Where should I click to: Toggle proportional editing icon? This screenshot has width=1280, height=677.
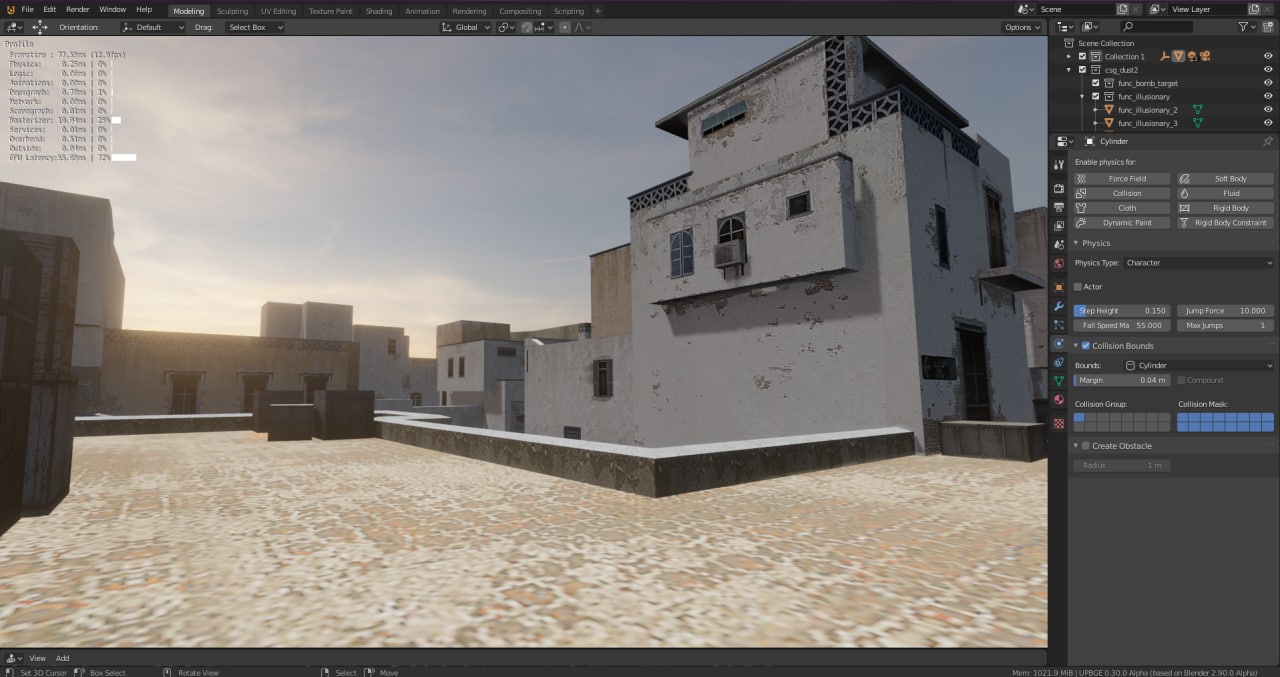[565, 27]
